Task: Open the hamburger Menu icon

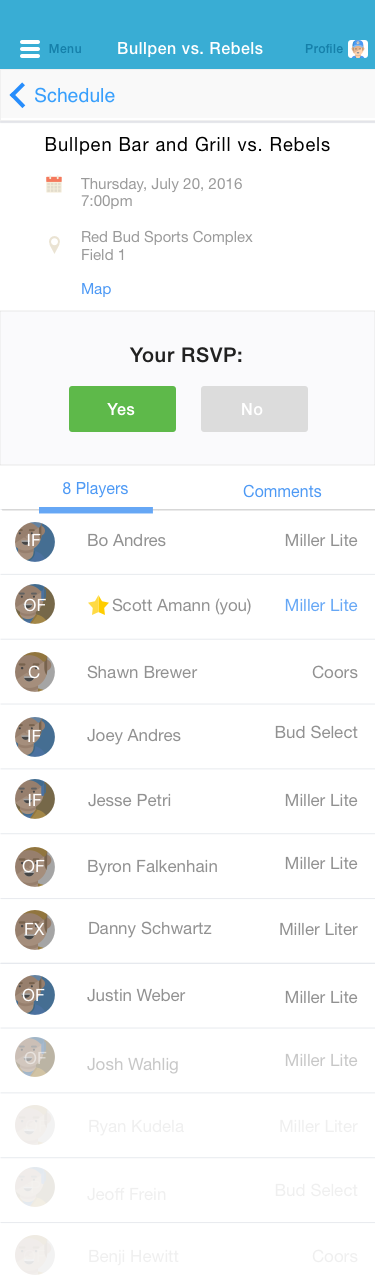Action: click(x=30, y=49)
